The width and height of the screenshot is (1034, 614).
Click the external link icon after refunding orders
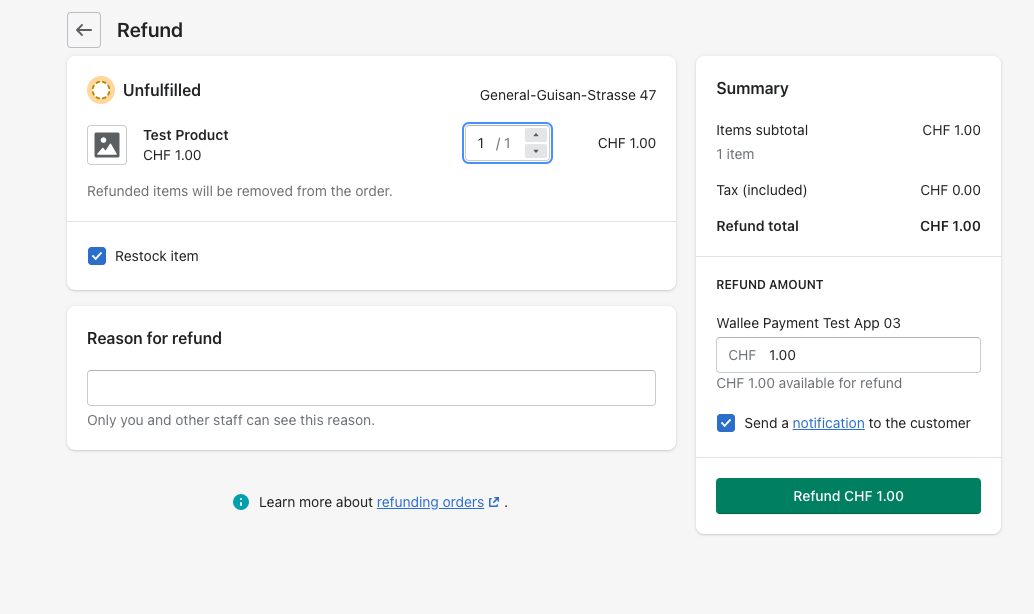(x=492, y=501)
